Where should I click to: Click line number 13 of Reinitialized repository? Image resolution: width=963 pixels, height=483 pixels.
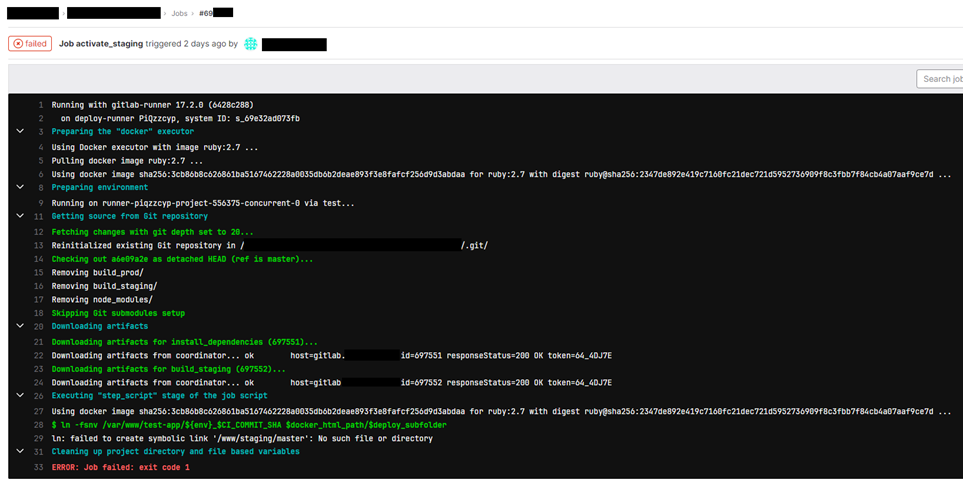39,245
